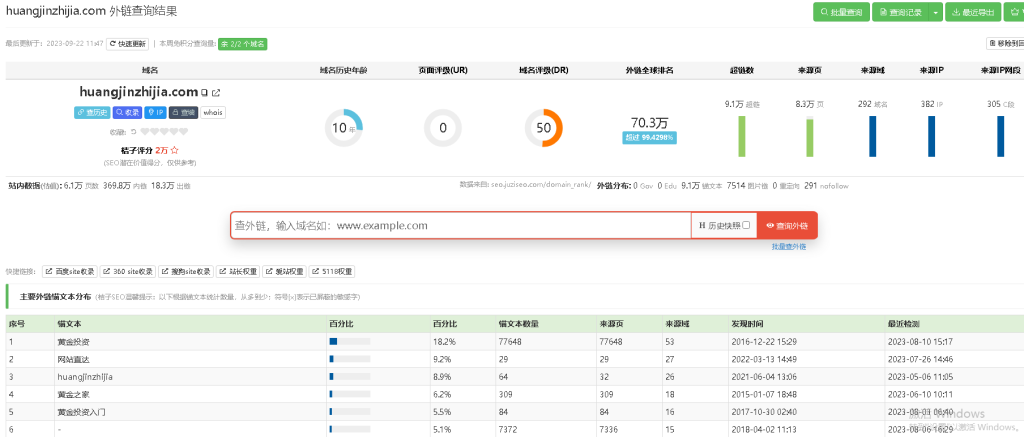Select the third heart in 收藏 rating
Screen dimensions: 1024x437
pos(165,132)
